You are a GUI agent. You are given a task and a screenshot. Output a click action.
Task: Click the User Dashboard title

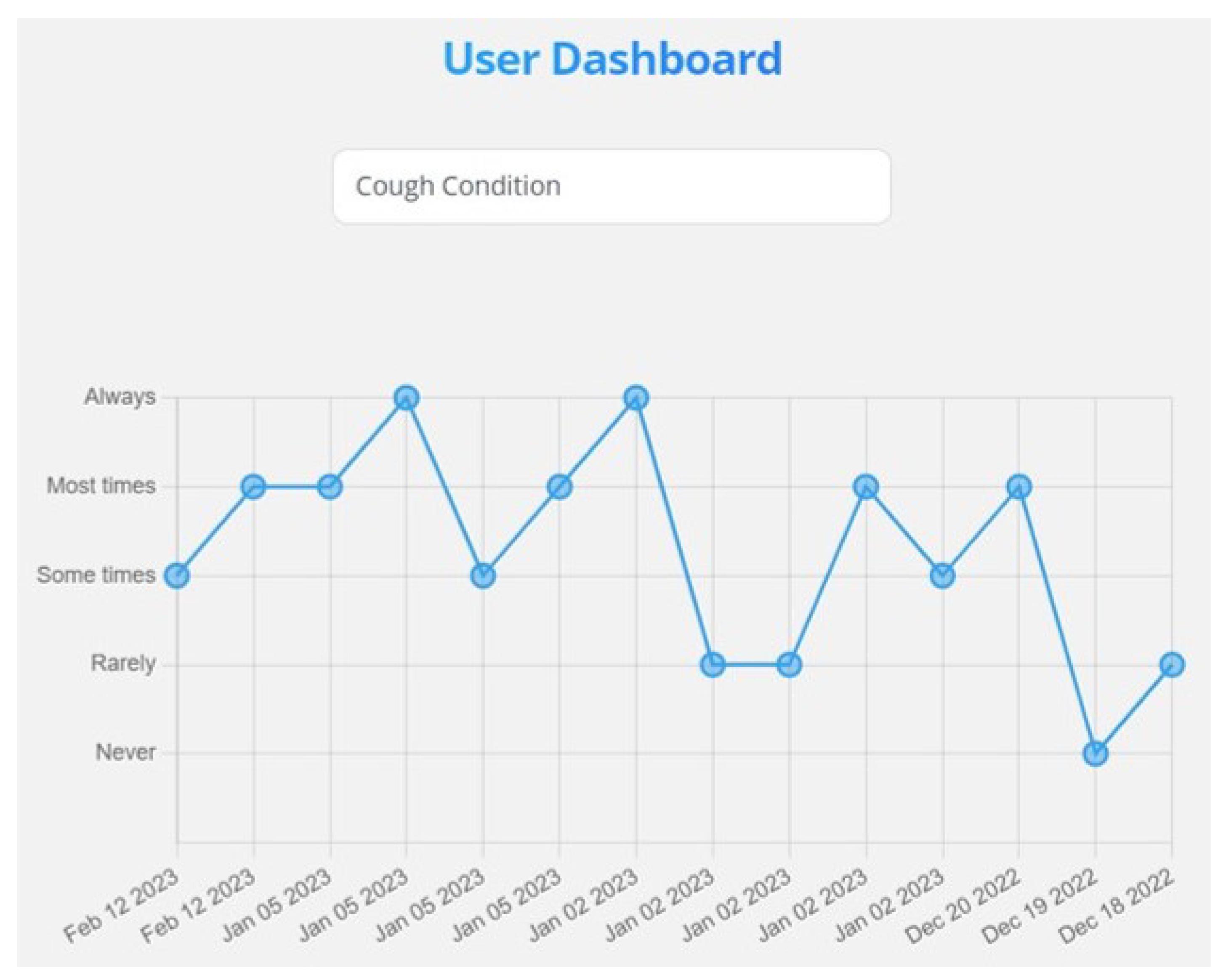[612, 59]
